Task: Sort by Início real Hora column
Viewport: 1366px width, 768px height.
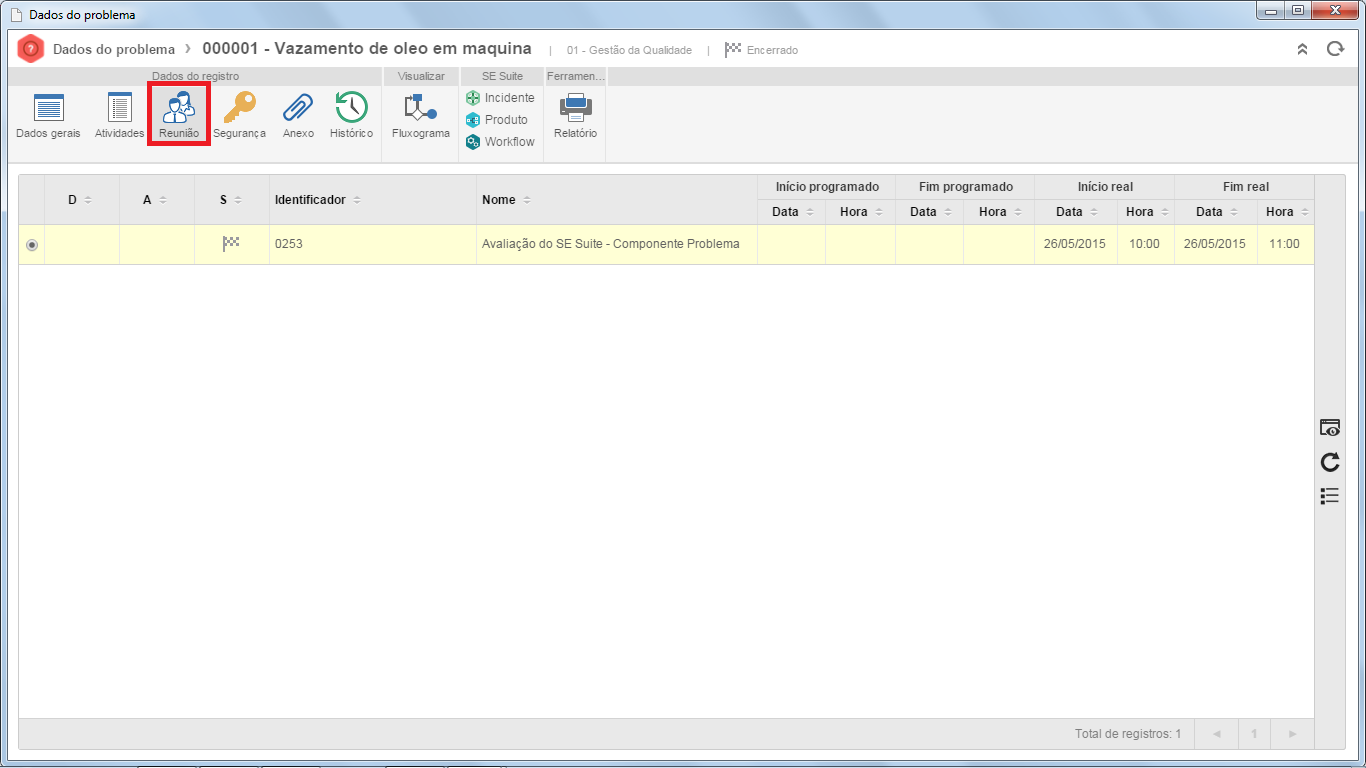Action: [x=1146, y=212]
